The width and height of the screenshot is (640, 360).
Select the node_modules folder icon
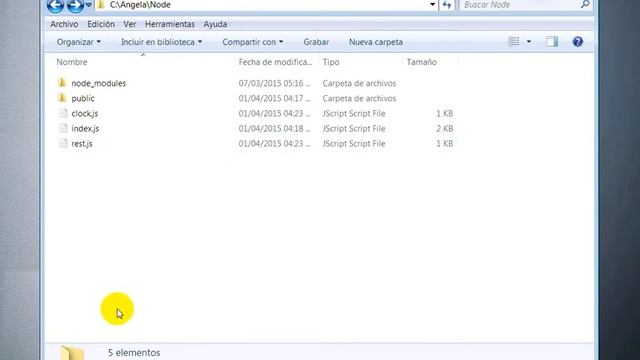tap(62, 83)
